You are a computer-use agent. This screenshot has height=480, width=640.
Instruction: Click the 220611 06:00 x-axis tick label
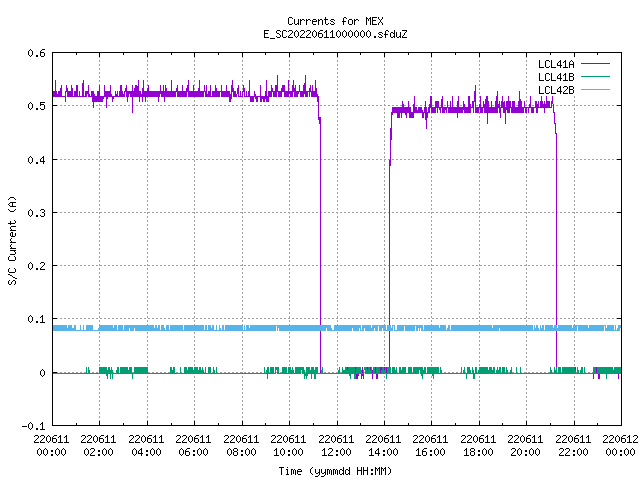click(x=193, y=446)
